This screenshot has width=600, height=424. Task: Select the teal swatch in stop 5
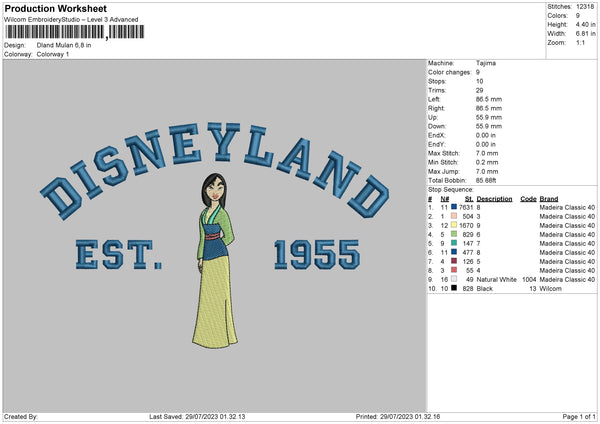pyautogui.click(x=453, y=243)
